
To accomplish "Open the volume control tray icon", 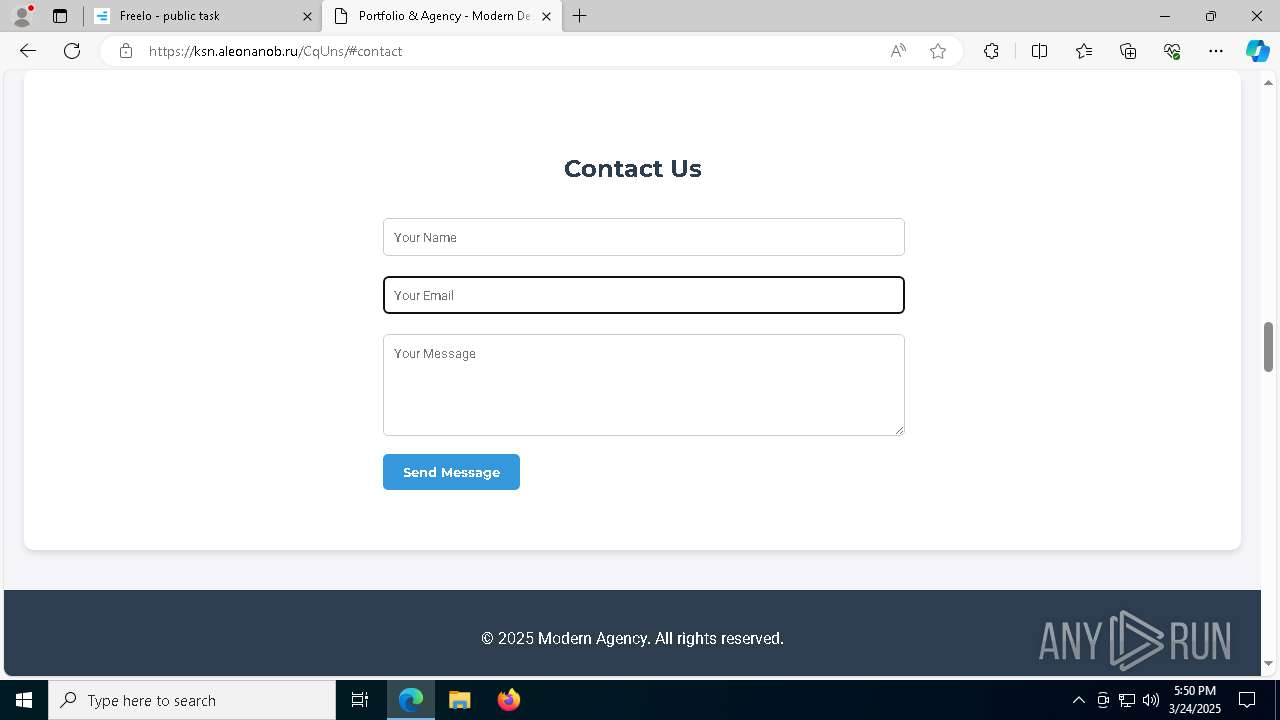I will point(1150,700).
